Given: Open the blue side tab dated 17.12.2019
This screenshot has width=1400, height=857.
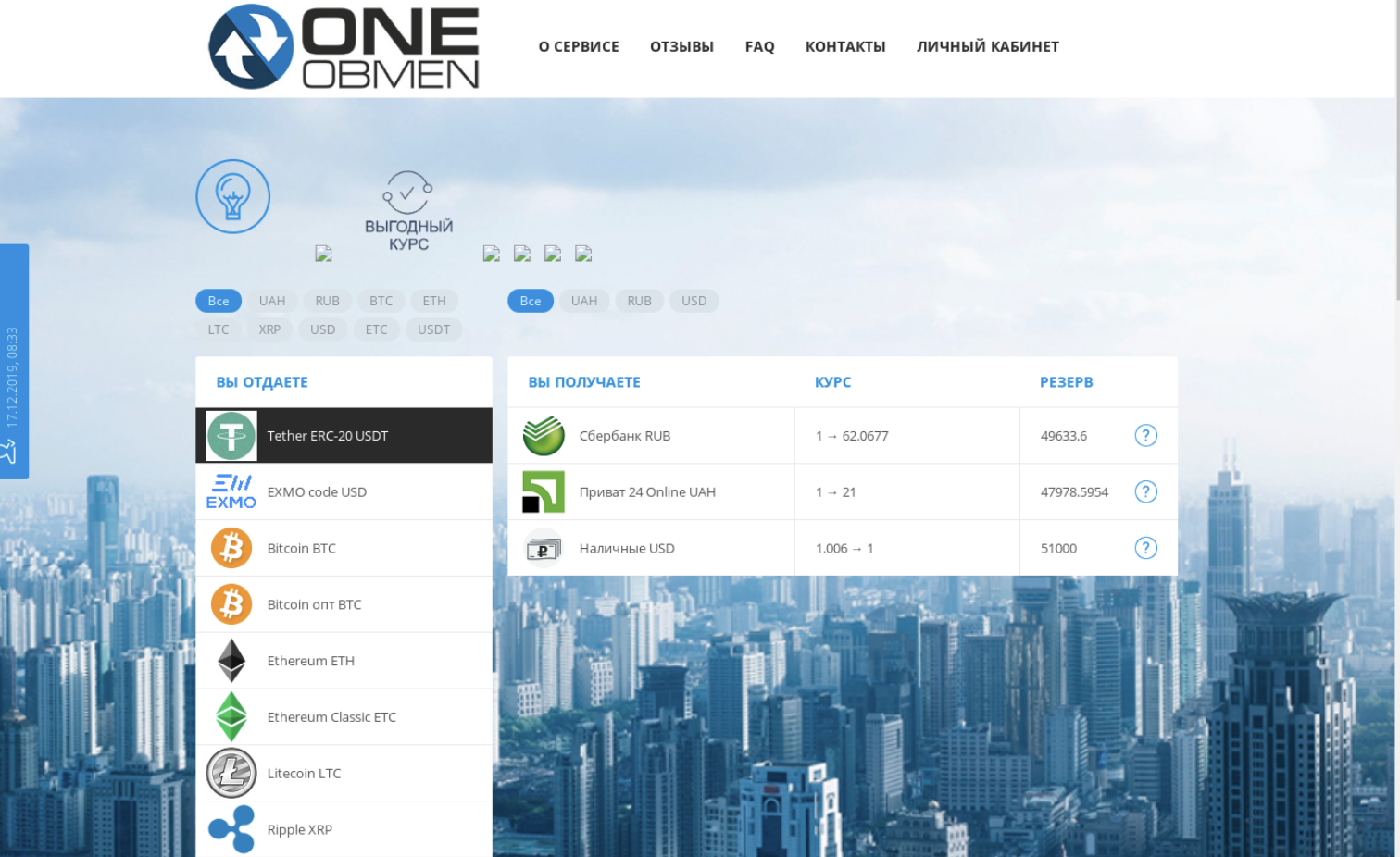Looking at the screenshot, I should click(14, 361).
